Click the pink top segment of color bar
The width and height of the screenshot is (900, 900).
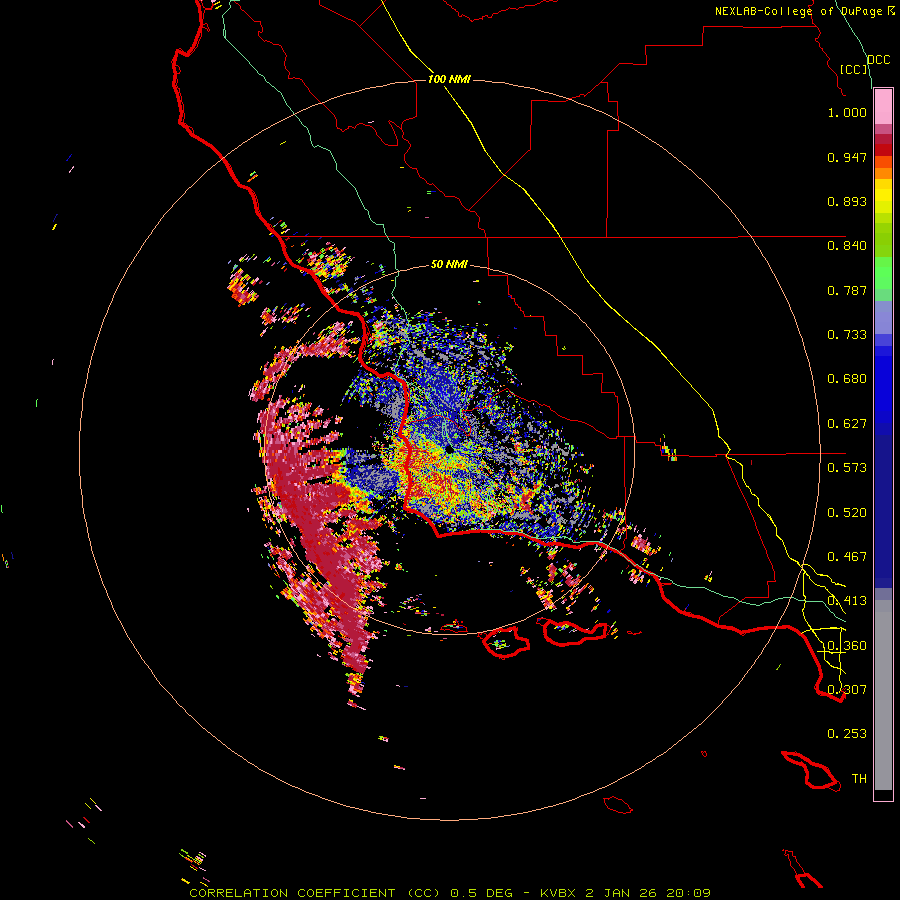(x=883, y=107)
